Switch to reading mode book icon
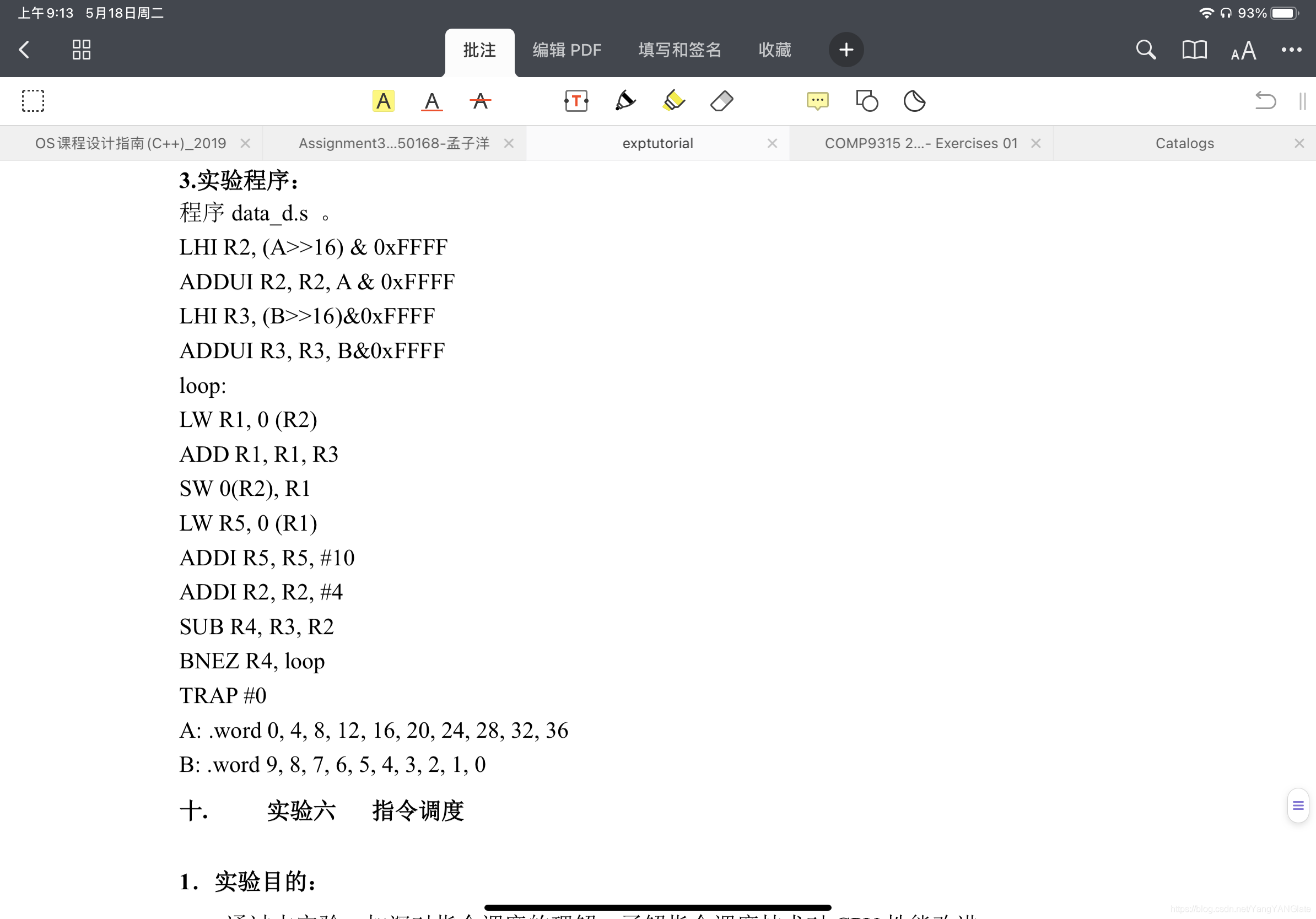Image resolution: width=1316 pixels, height=919 pixels. [1195, 50]
